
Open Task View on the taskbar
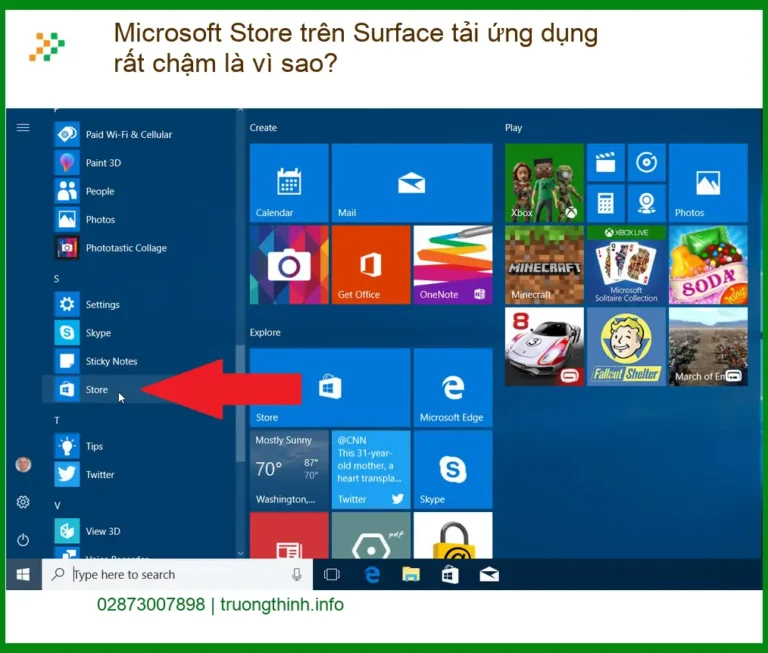click(x=332, y=574)
